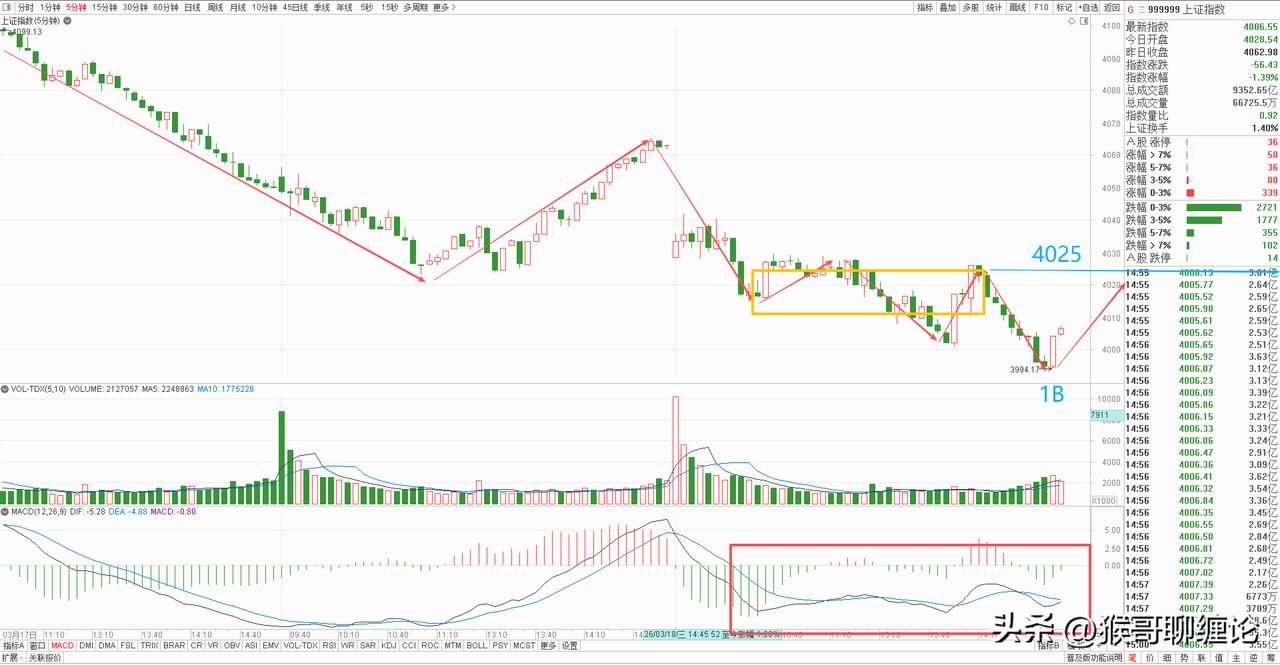
Task: Select the 30分钟 period
Action: pyautogui.click(x=135, y=7)
